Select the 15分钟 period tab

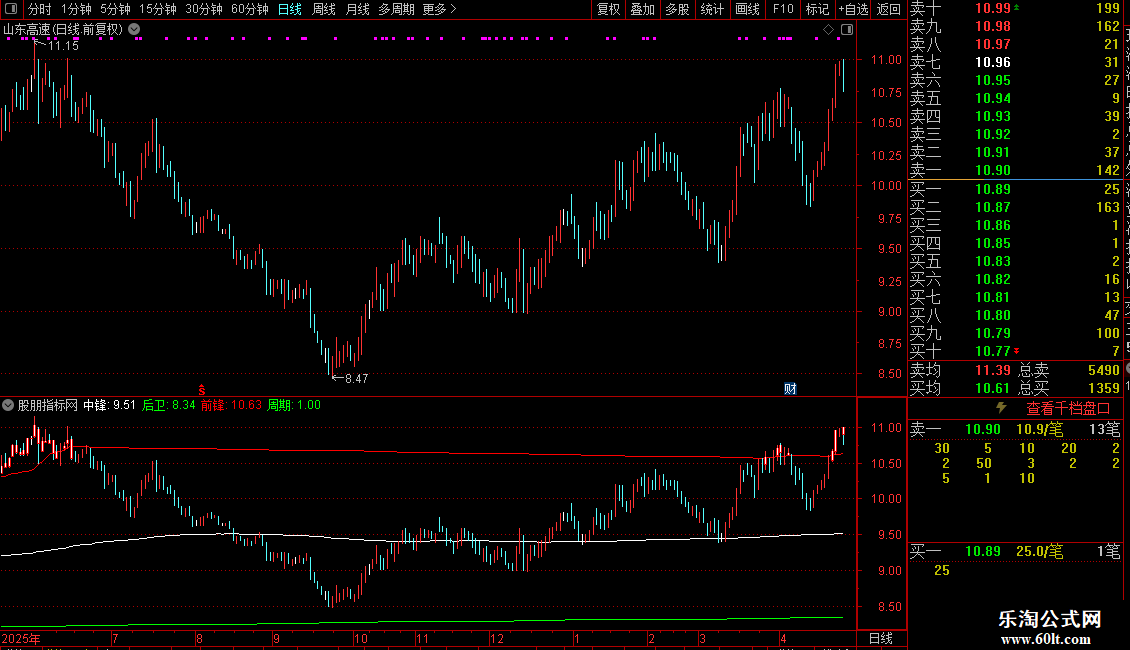pos(157,9)
